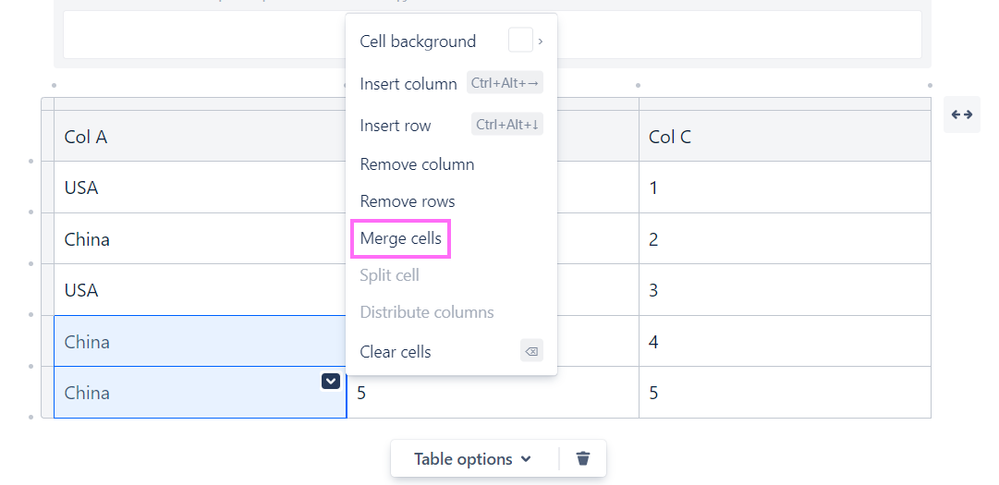
Task: Choose Remove column from the menu
Action: (x=417, y=164)
